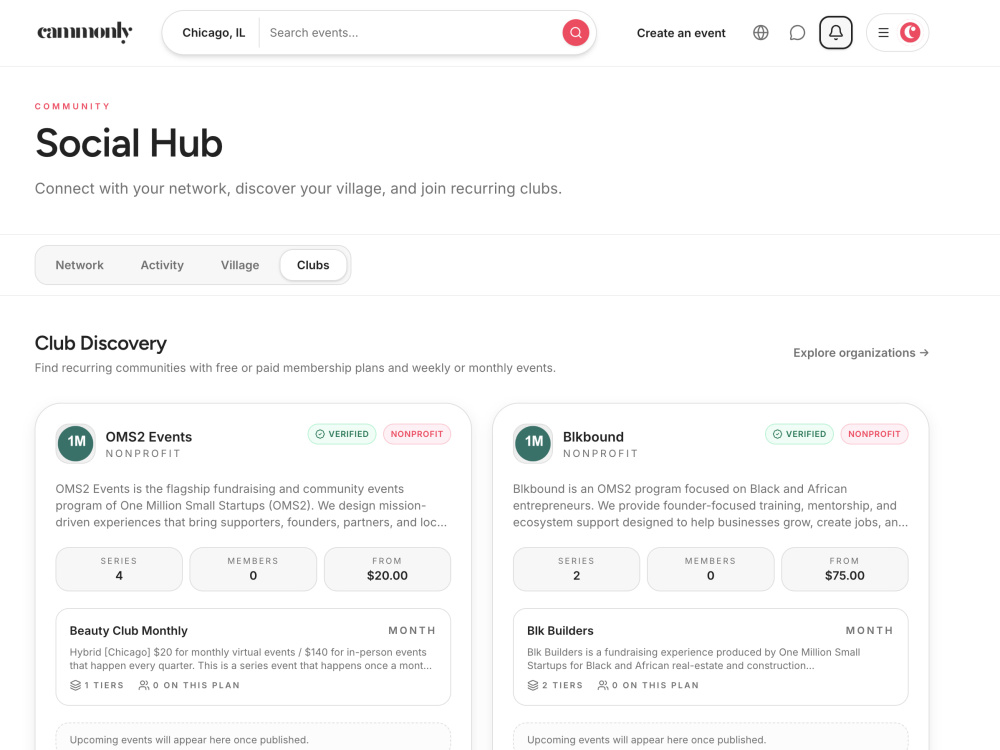Click the red profile avatar
Viewport: 1000px width, 750px height.
910,33
